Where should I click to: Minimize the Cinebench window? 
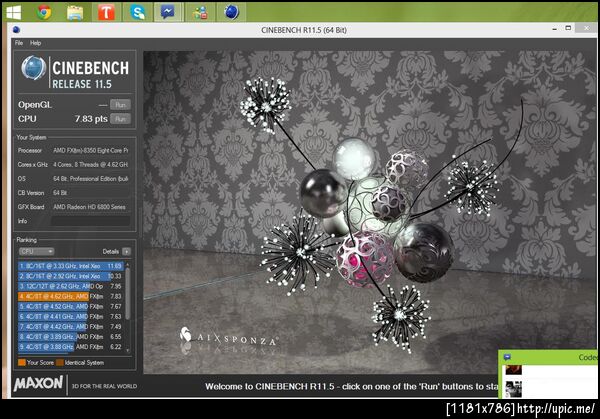[554, 29]
